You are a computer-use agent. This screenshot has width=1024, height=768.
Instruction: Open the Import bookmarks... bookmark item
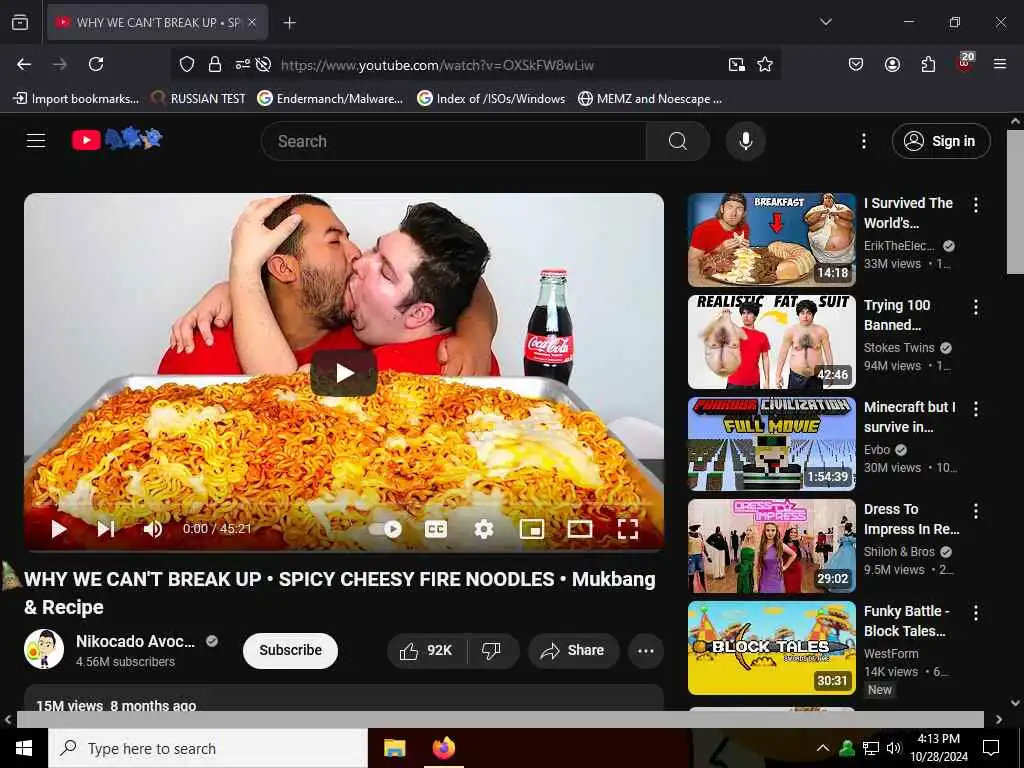click(x=76, y=99)
